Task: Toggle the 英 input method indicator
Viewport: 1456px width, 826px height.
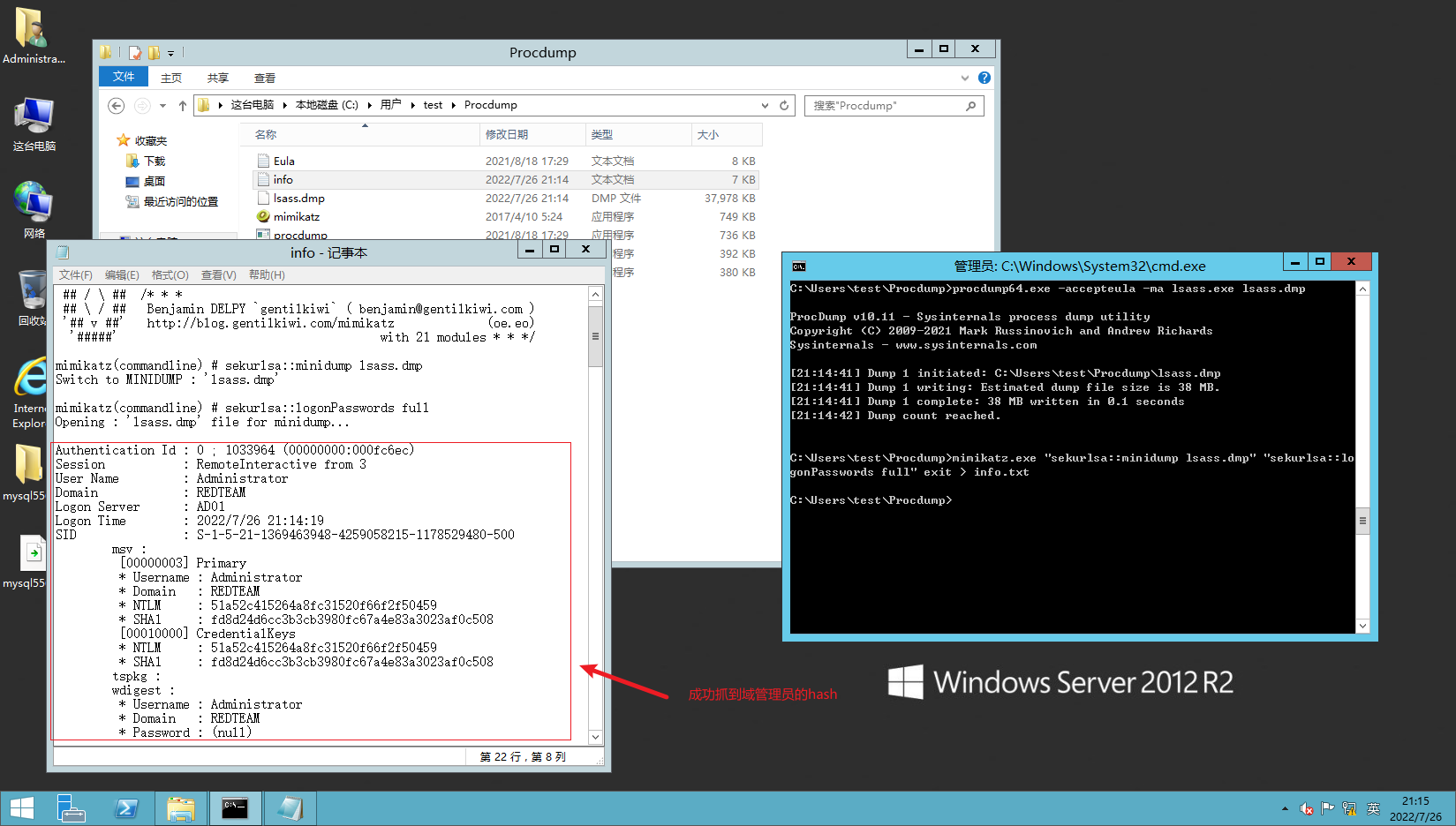Action: point(1373,808)
